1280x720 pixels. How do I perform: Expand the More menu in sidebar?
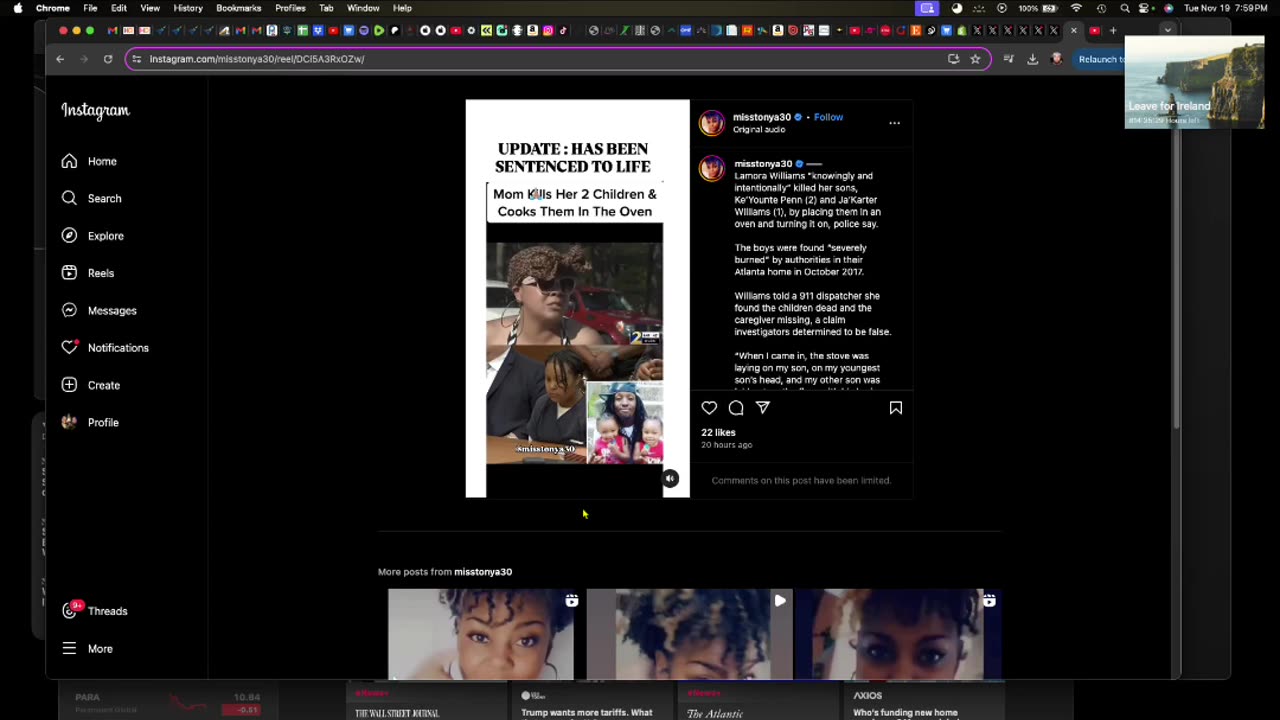pos(87,649)
